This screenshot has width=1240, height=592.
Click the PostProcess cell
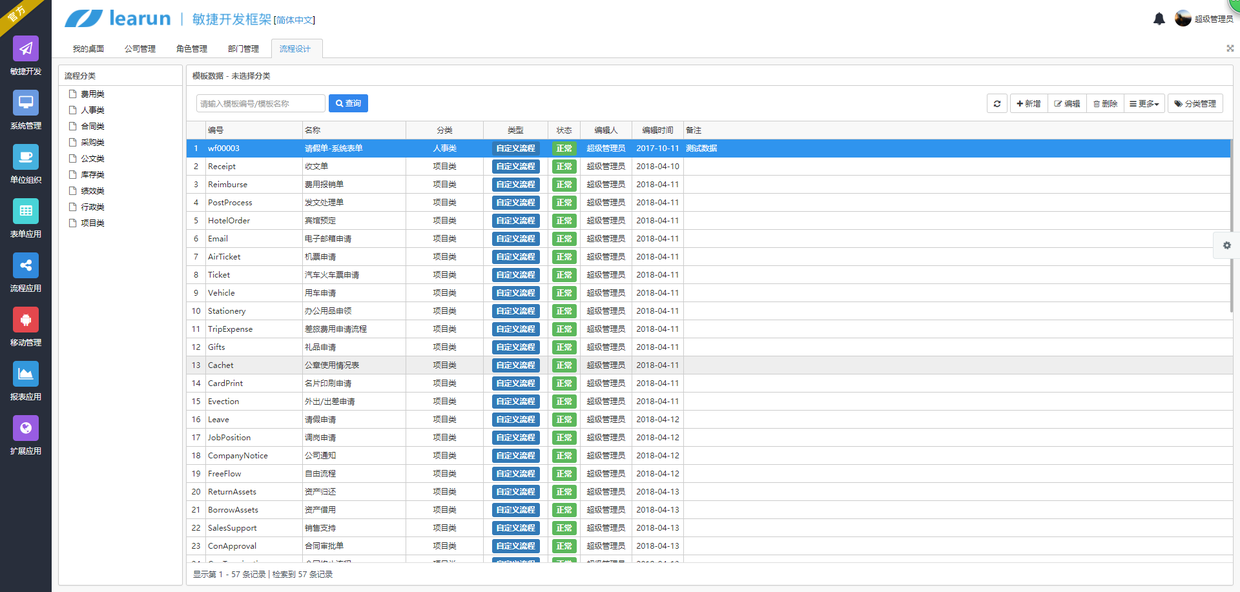point(253,202)
